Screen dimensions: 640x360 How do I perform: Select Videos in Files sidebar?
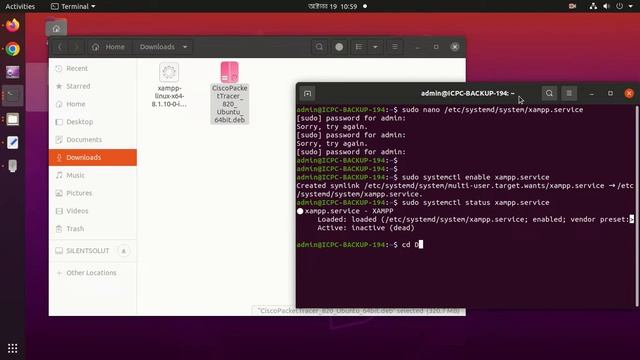[x=93, y=211]
